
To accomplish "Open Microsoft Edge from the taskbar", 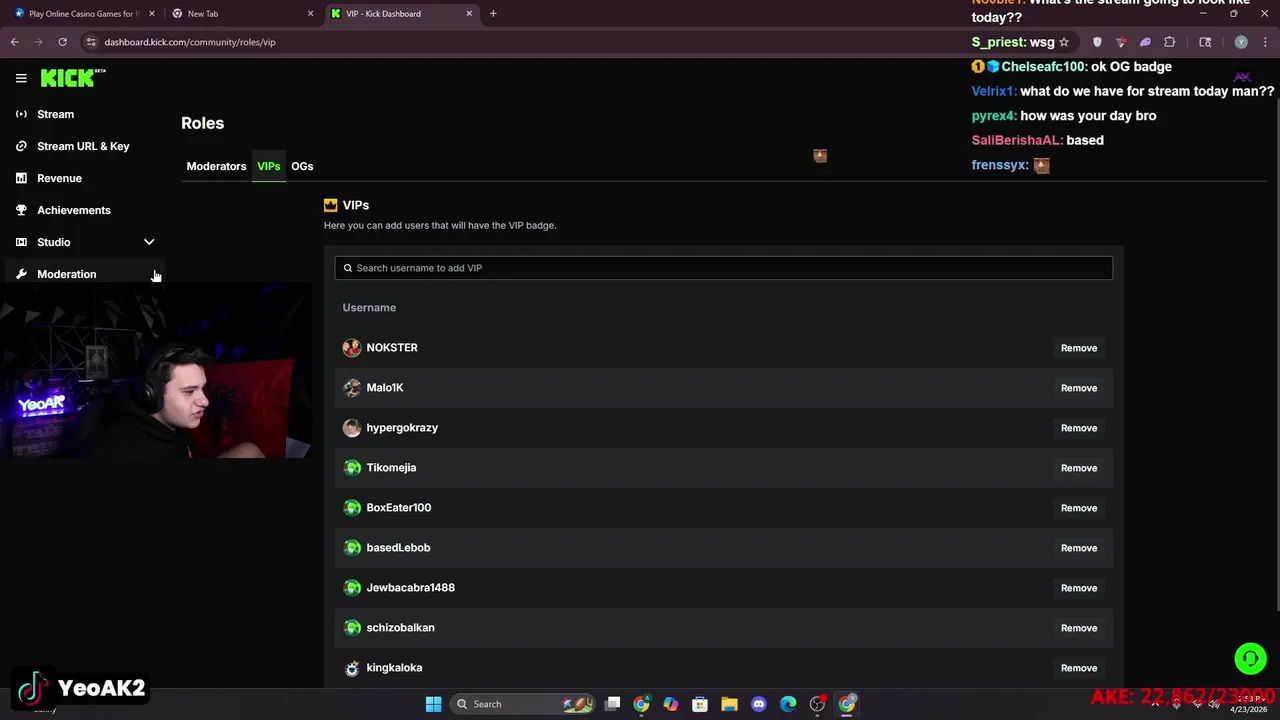I will coord(788,704).
